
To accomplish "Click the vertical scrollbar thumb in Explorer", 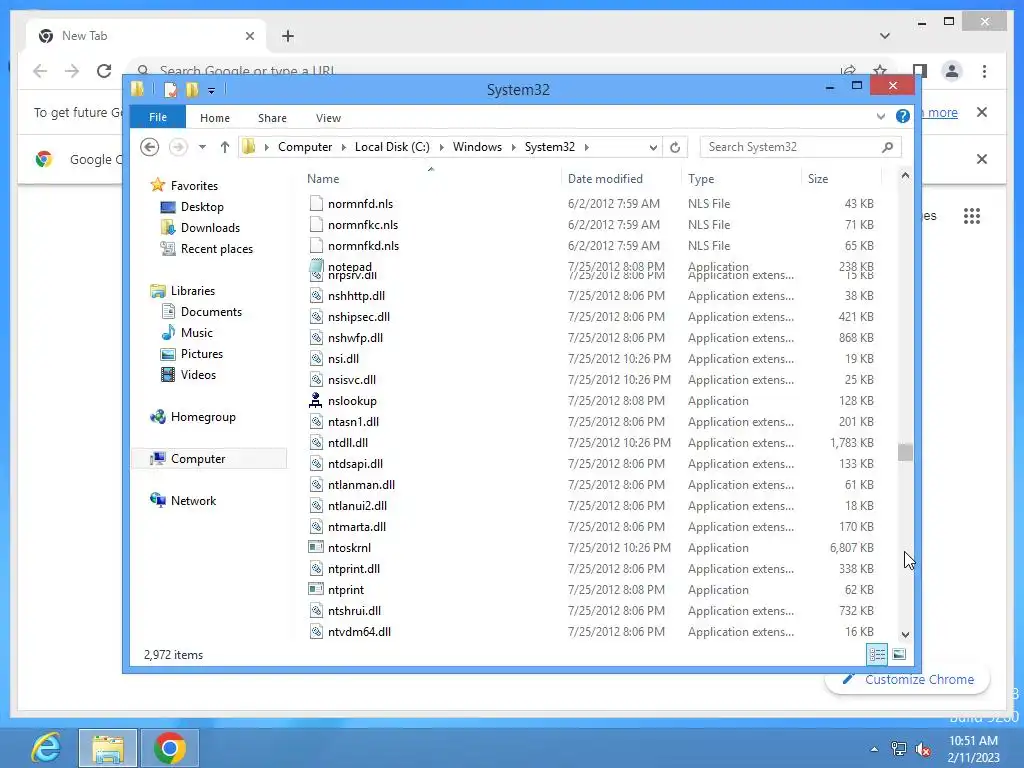I will click(905, 452).
